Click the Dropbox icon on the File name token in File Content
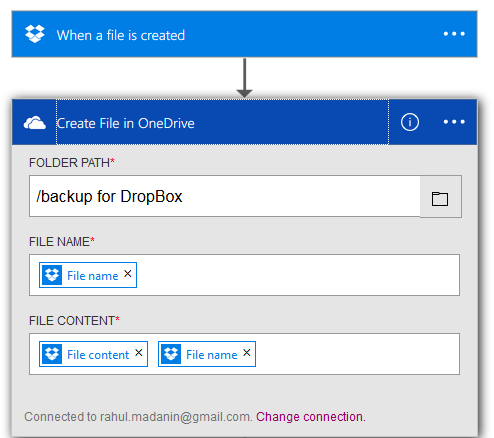The height and width of the screenshot is (438, 494). coord(171,354)
